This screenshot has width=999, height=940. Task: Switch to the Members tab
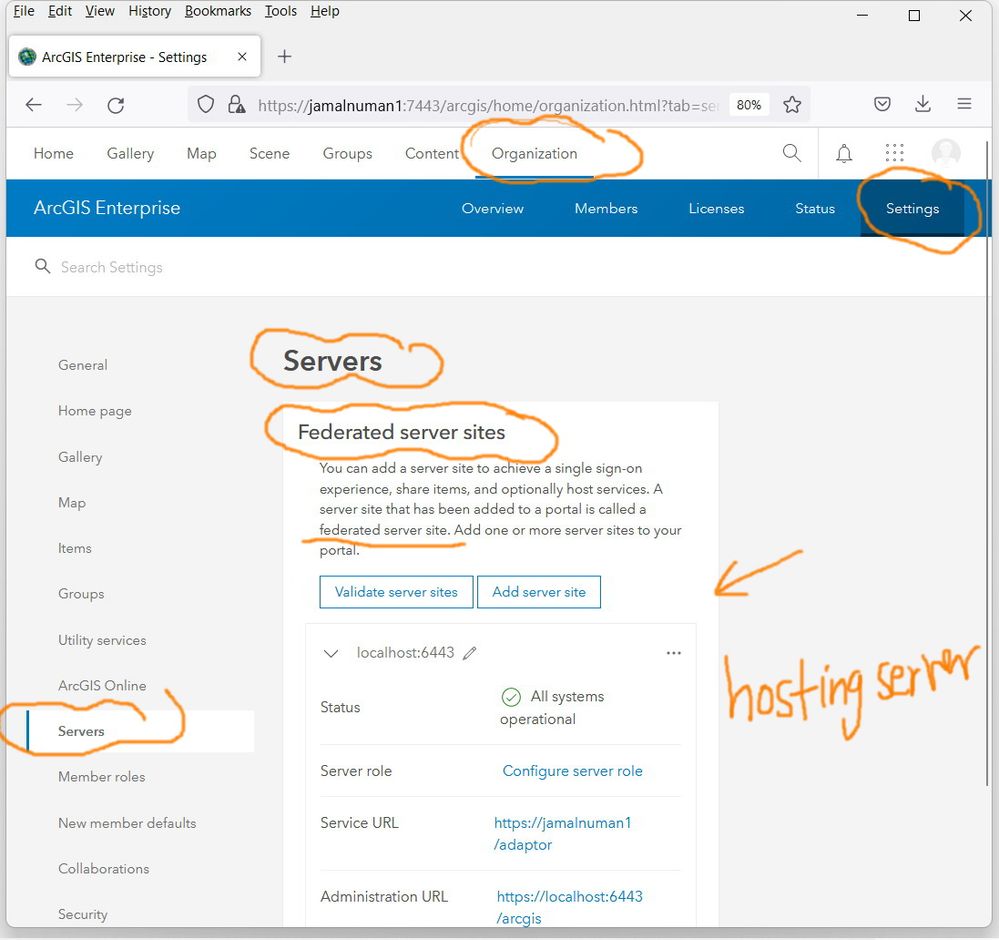pos(606,208)
